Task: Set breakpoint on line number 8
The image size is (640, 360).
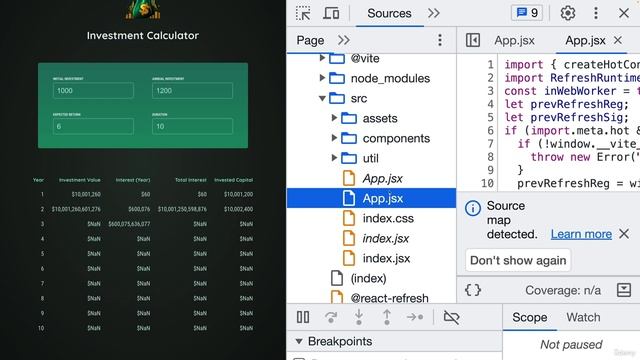Action: point(490,157)
